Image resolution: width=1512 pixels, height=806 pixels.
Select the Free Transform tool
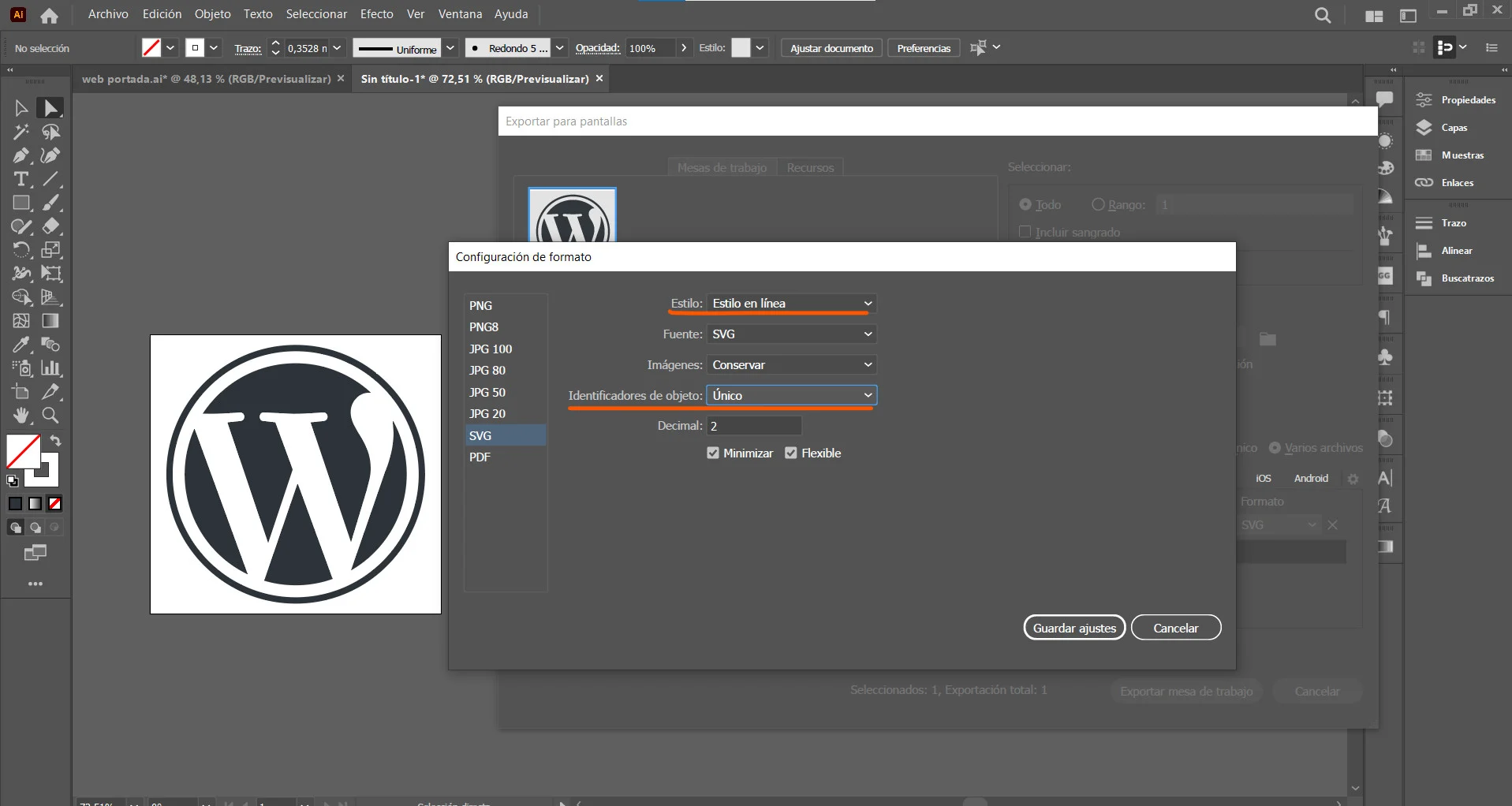pos(51,274)
